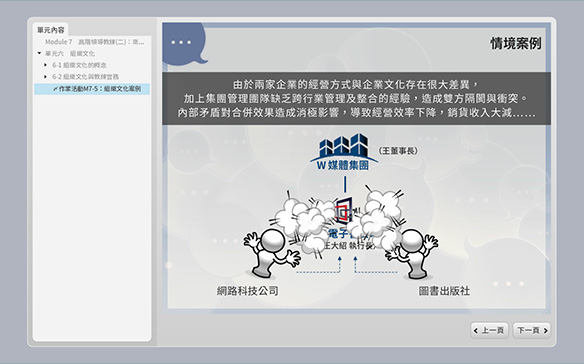
Task: Go to next page with 下一頁
Action: [532, 330]
